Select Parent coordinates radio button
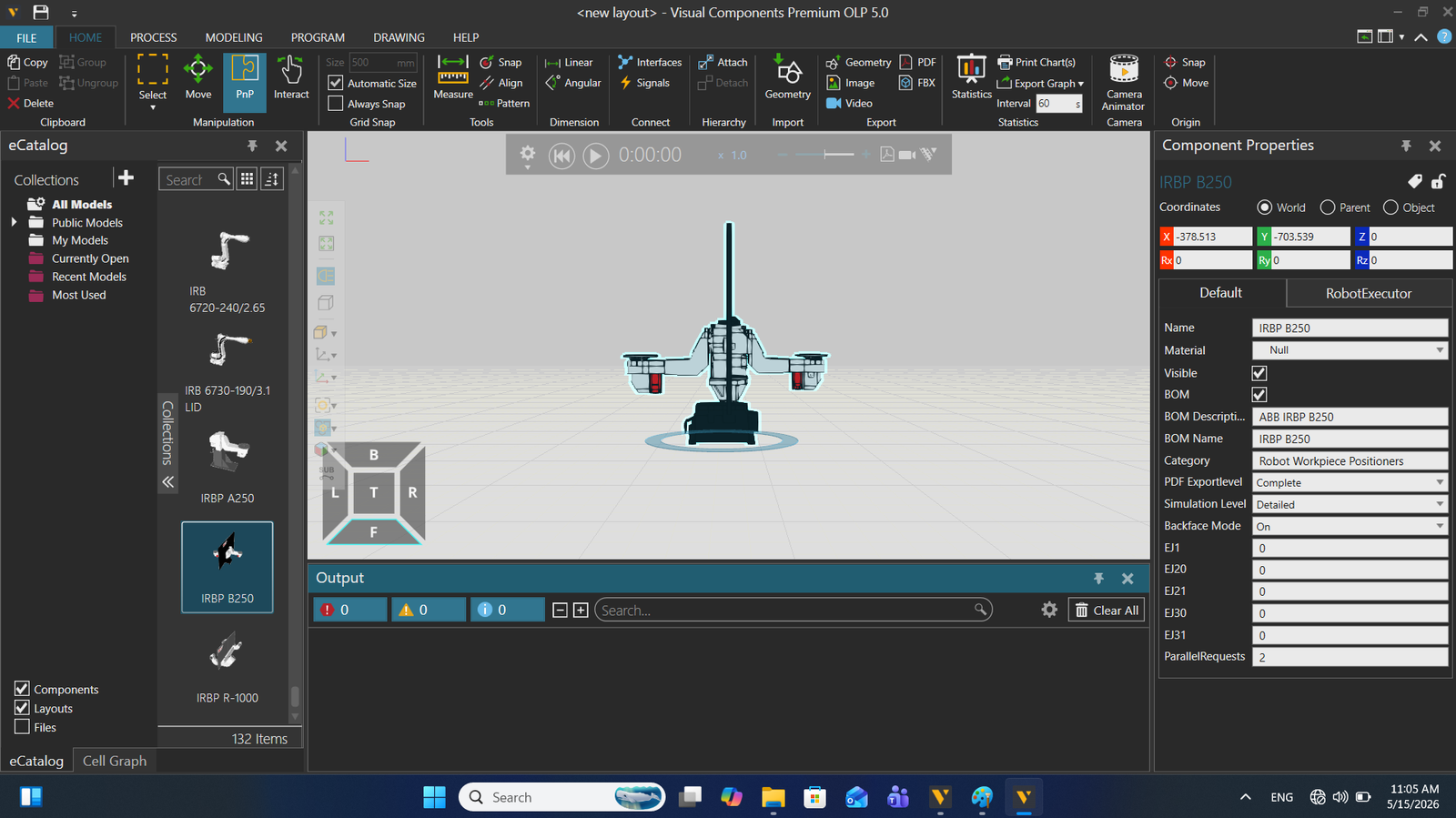The width and height of the screenshot is (1456, 818). coord(1328,207)
